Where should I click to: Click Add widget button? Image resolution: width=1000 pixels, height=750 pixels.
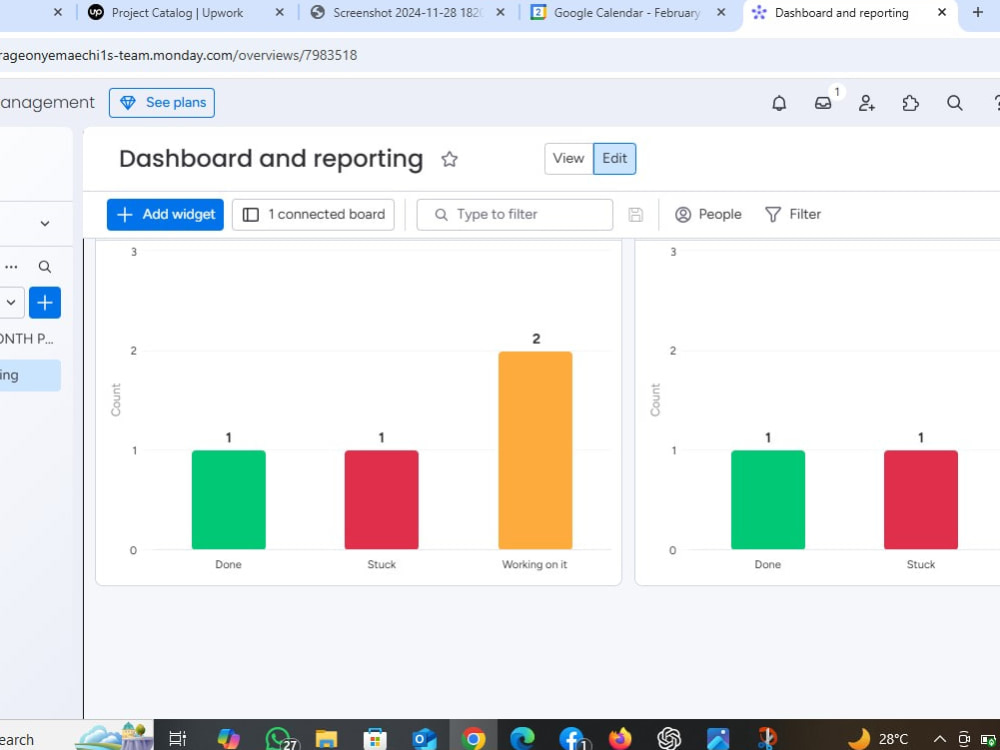click(x=165, y=214)
